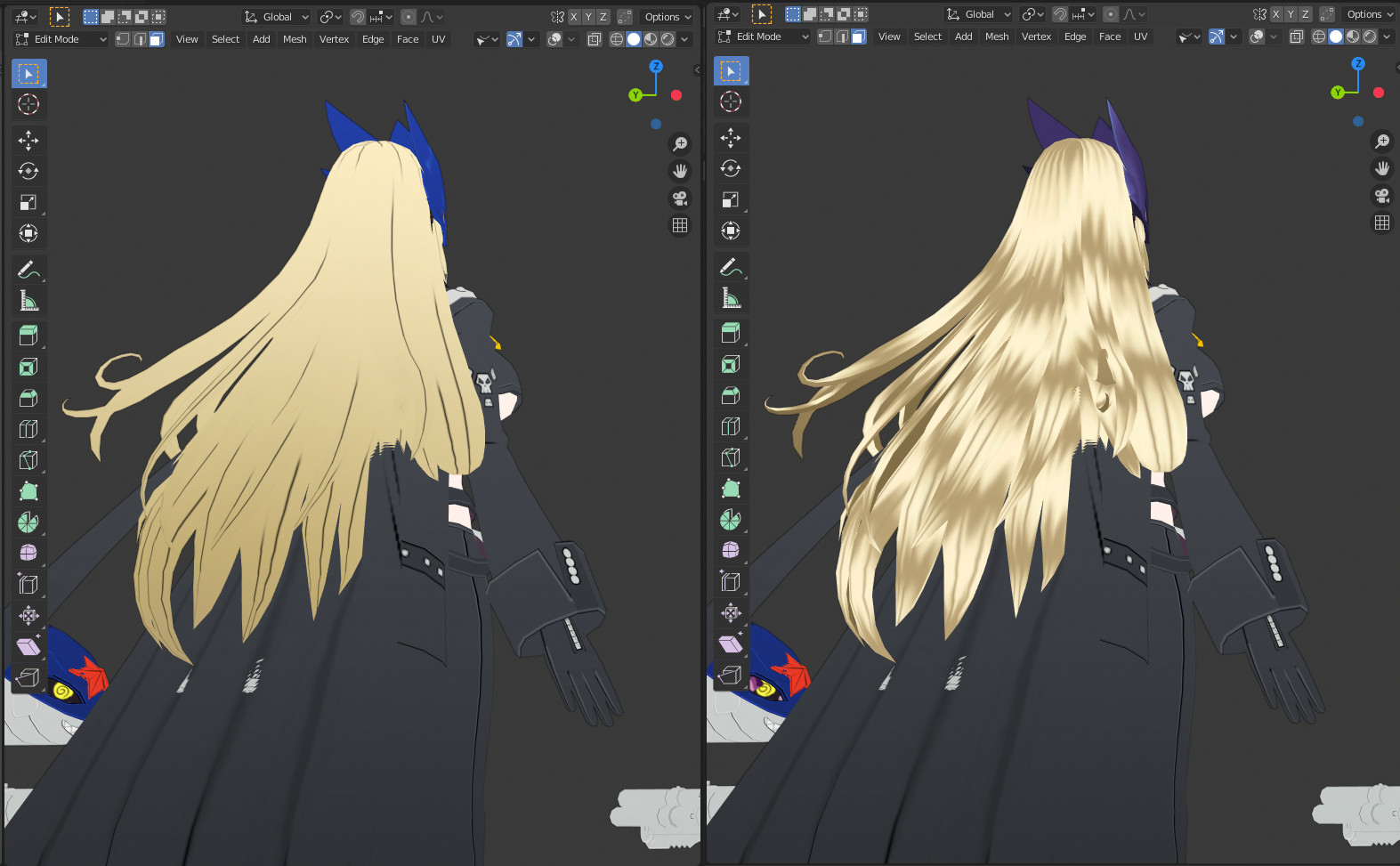
Task: Select the Bevel tool in left viewport toolbar
Action: [x=28, y=398]
